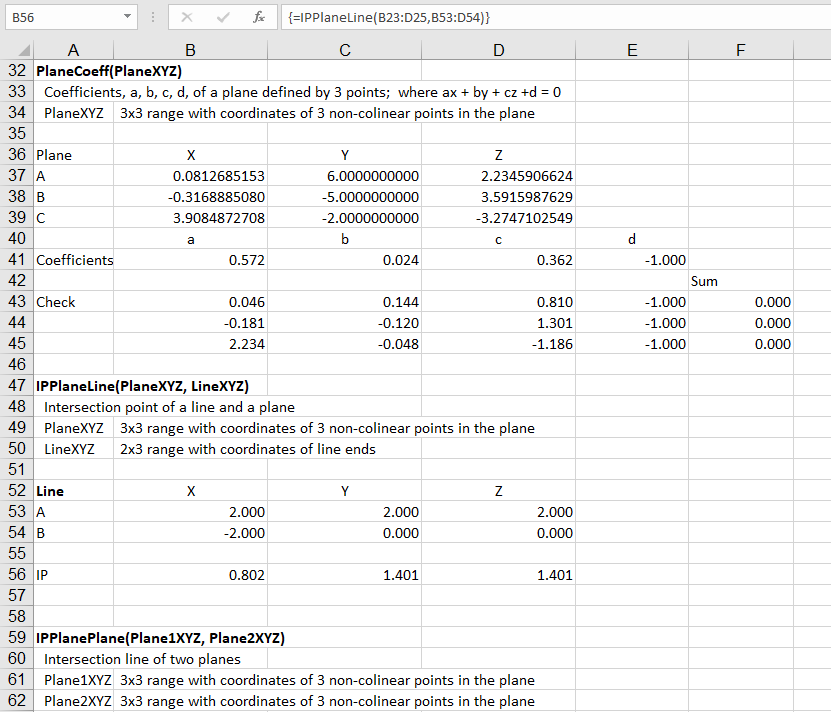The image size is (831, 712).
Task: Click the Cancel X icon in formula bar
Action: click(188, 17)
